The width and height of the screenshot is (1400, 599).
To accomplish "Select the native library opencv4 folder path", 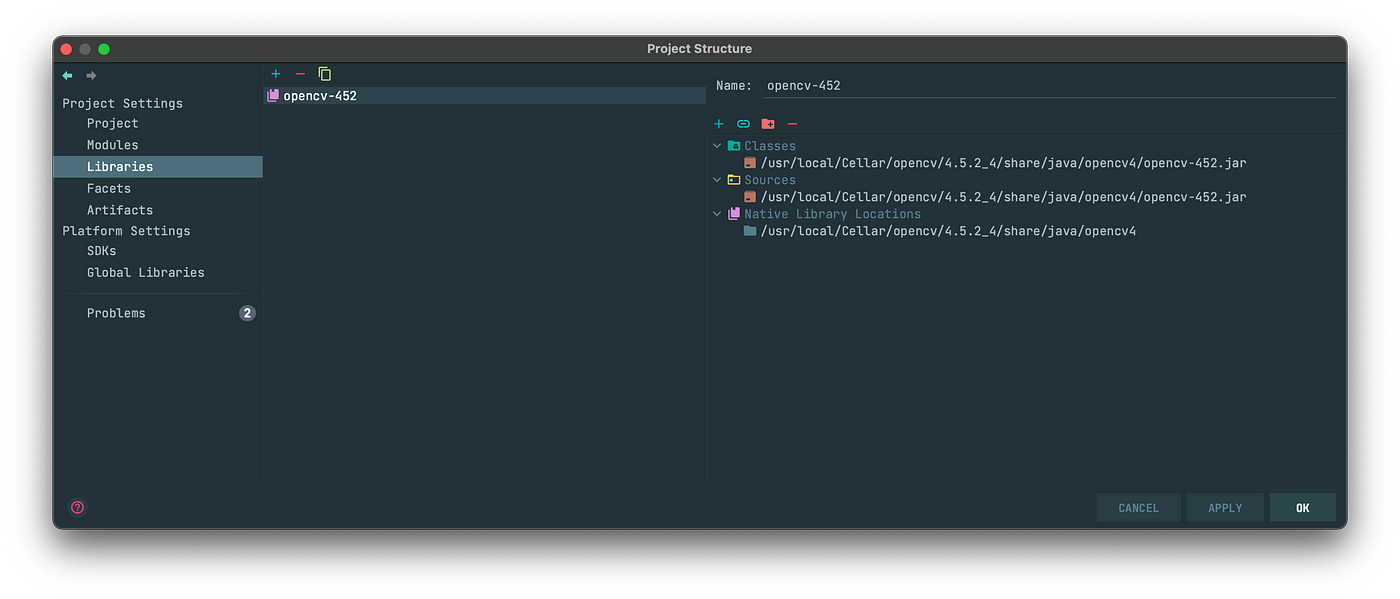I will tap(948, 231).
